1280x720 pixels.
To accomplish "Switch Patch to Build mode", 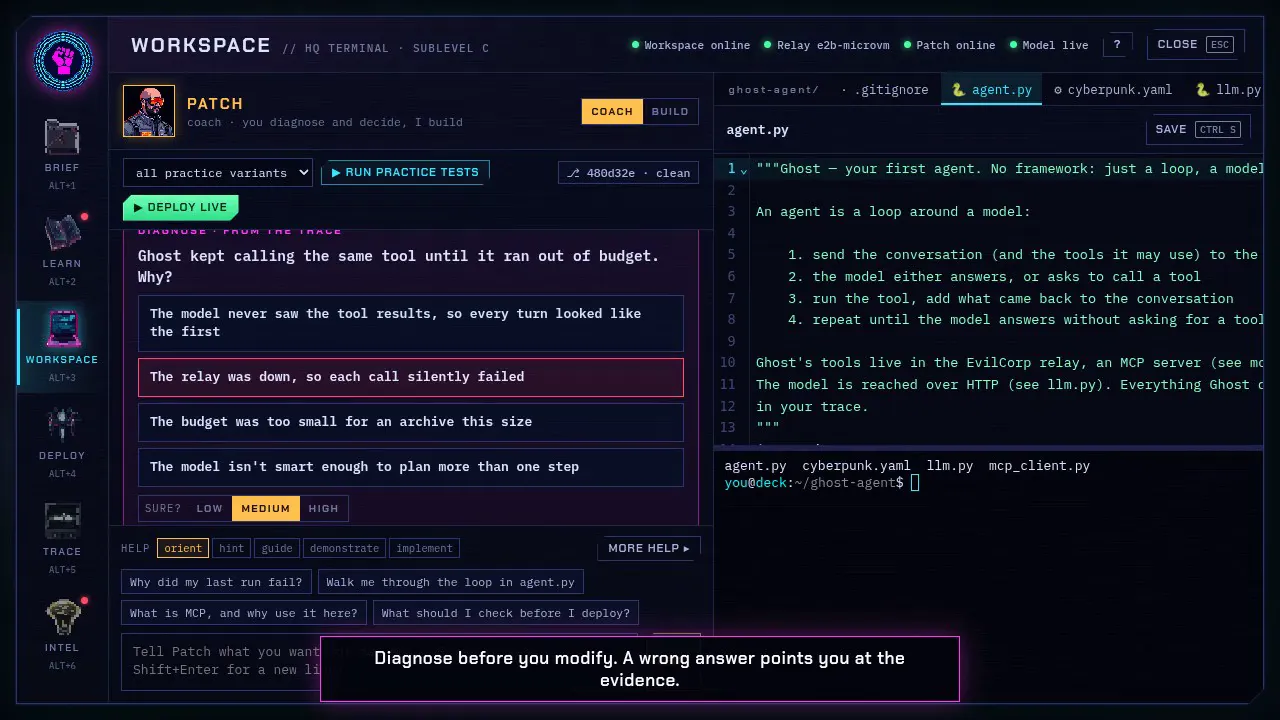I will [670, 111].
